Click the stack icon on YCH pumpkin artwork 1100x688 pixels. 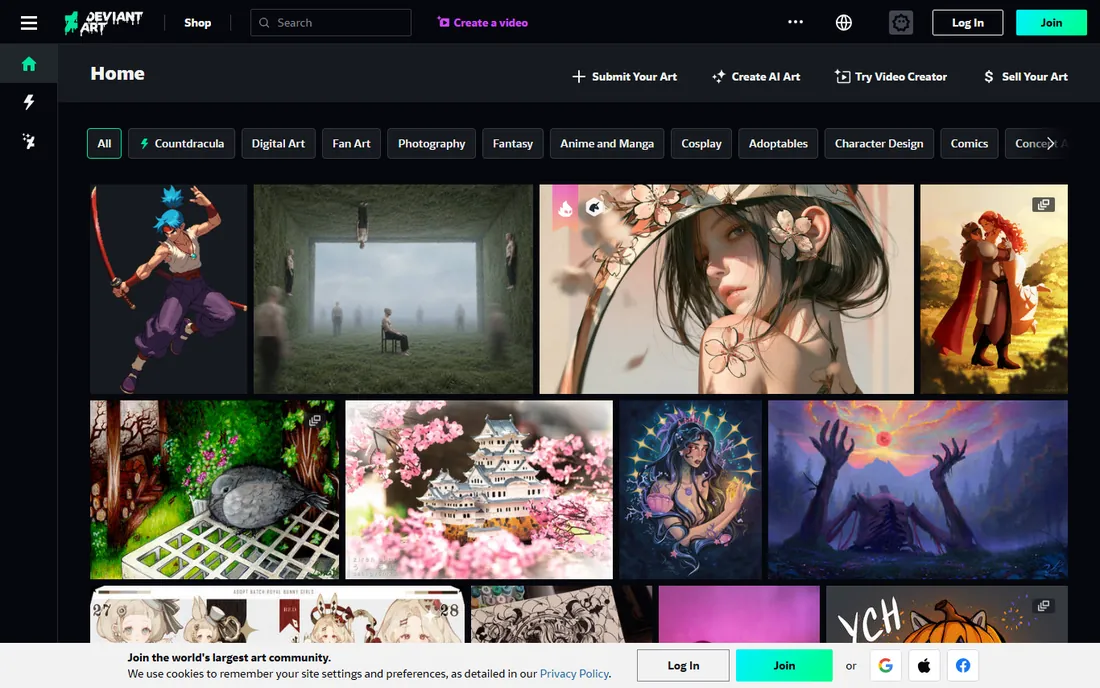[1043, 605]
